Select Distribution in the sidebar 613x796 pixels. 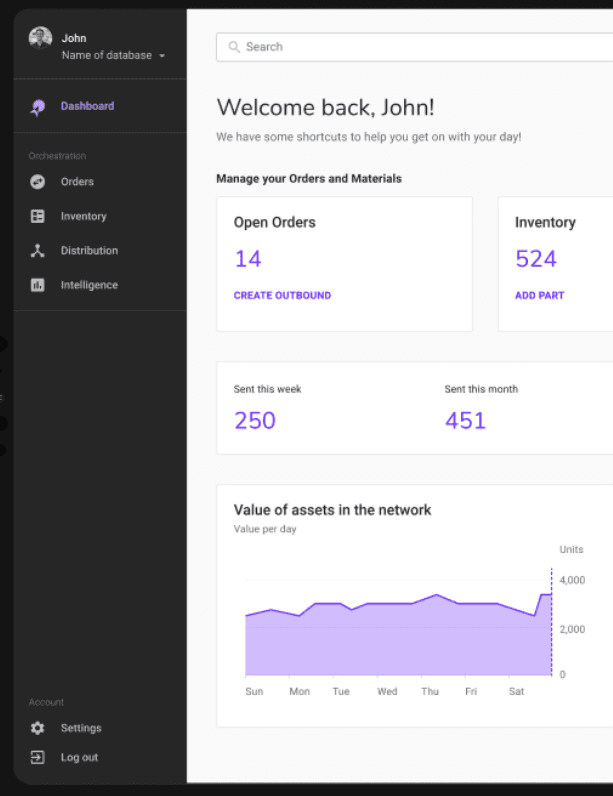tap(89, 251)
